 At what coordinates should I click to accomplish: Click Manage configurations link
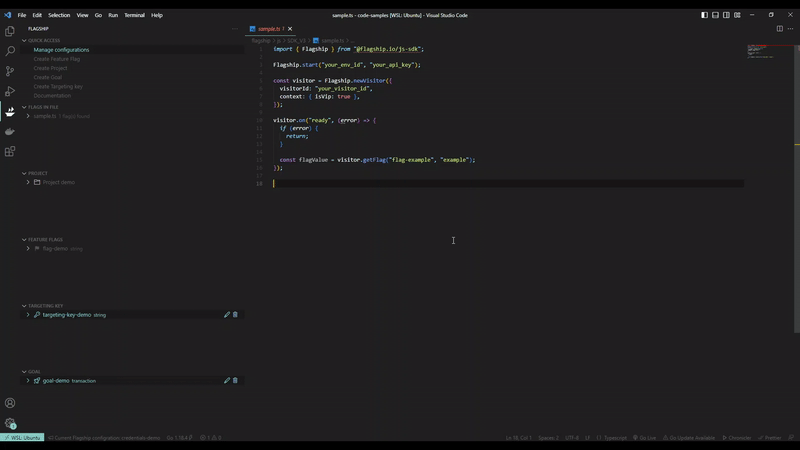pos(61,50)
